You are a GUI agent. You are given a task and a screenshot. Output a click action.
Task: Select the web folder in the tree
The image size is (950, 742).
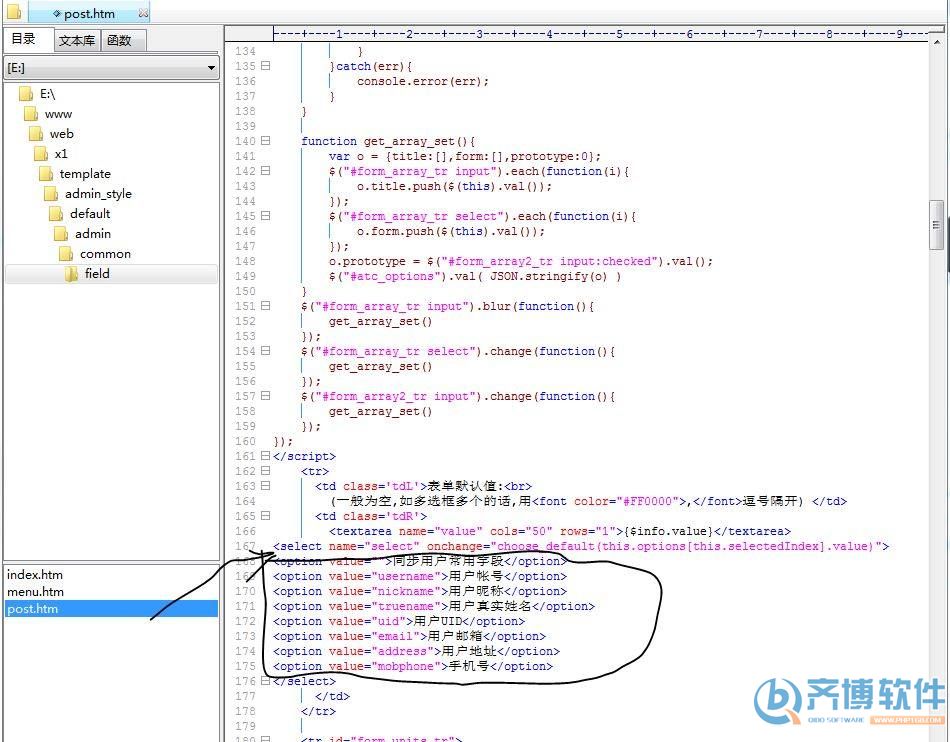pyautogui.click(x=61, y=134)
